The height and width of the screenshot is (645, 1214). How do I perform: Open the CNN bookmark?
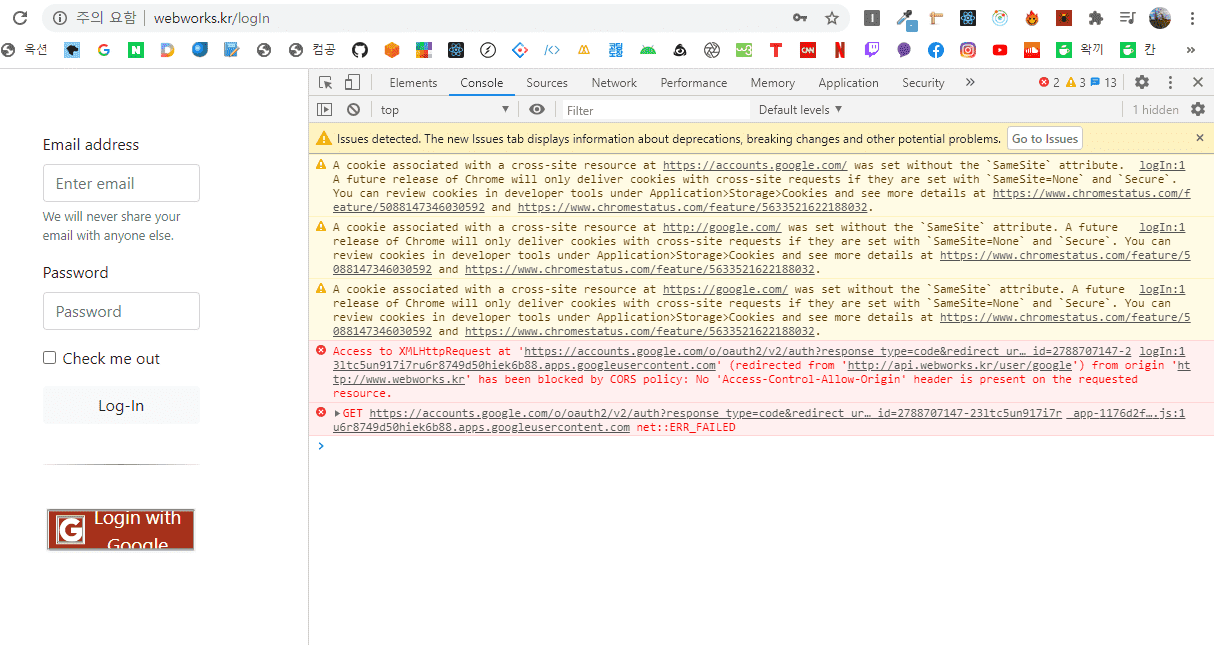pyautogui.click(x=808, y=50)
